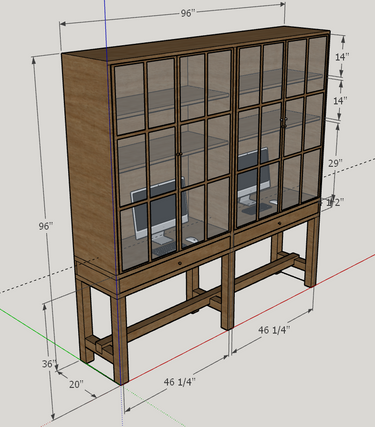
Task: Select the 96" height dimension on left
Action: click(x=46, y=226)
